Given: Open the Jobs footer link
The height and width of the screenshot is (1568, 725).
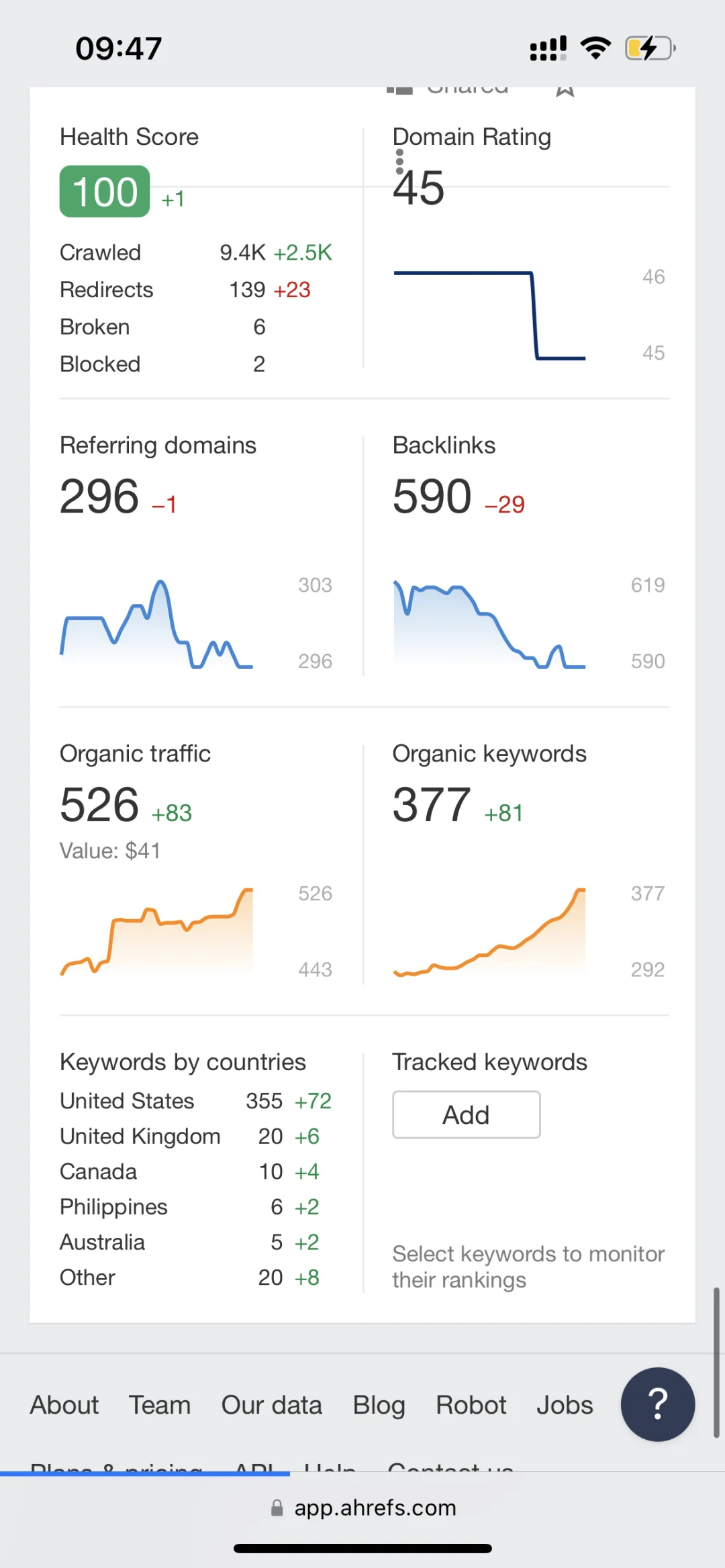Looking at the screenshot, I should [x=565, y=1405].
